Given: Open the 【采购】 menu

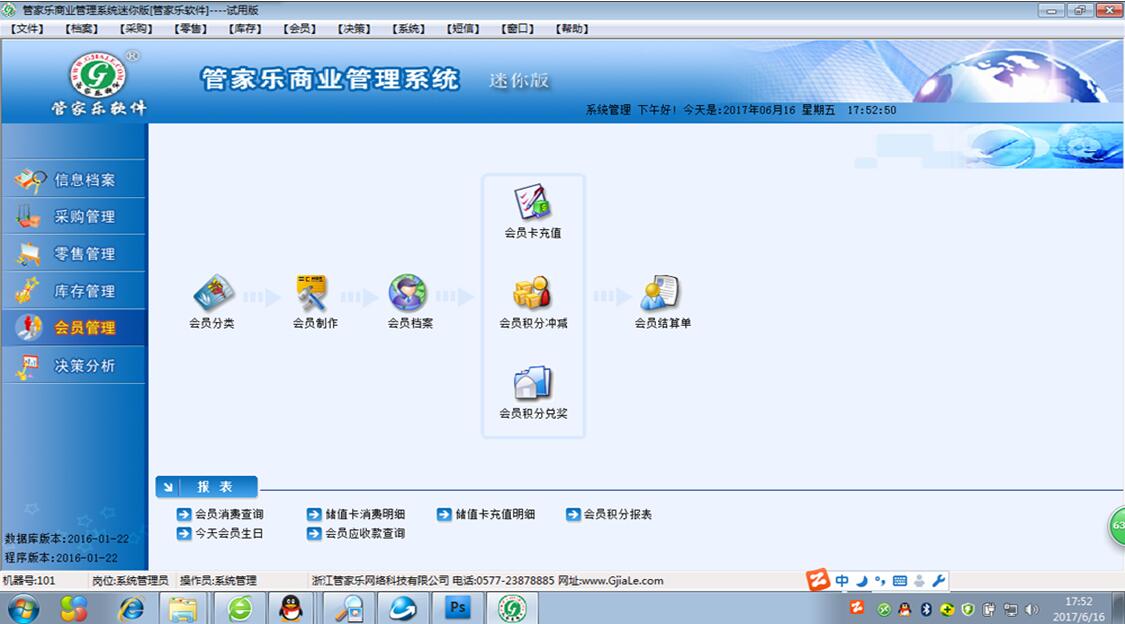Looking at the screenshot, I should [136, 29].
